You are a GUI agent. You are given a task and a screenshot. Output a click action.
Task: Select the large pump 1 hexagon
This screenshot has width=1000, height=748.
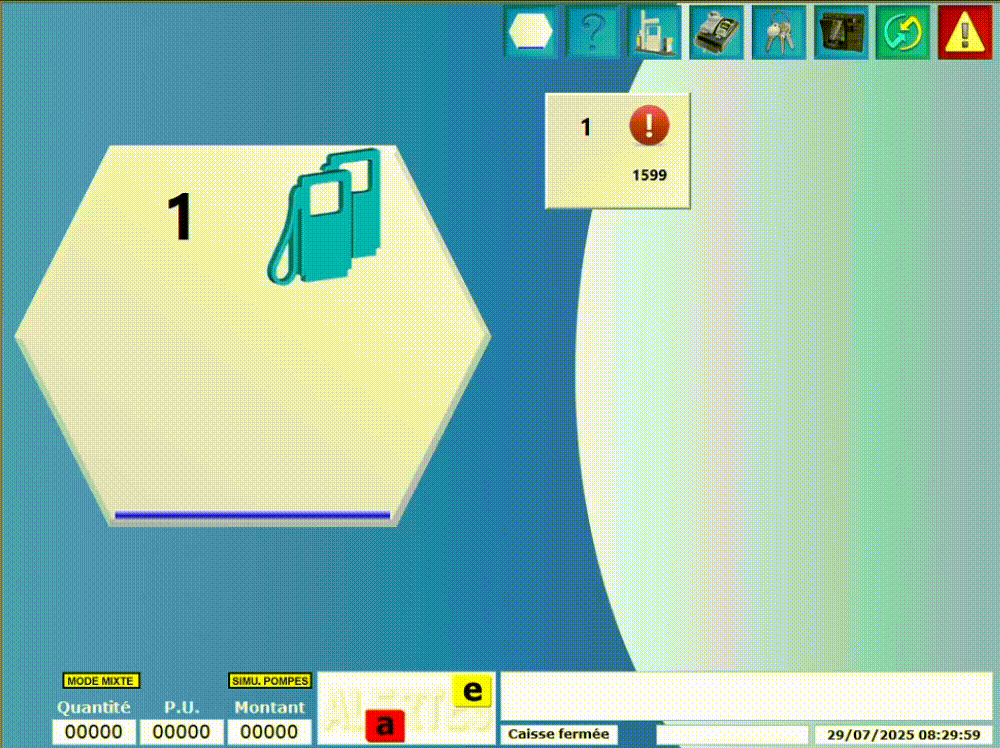(253, 335)
